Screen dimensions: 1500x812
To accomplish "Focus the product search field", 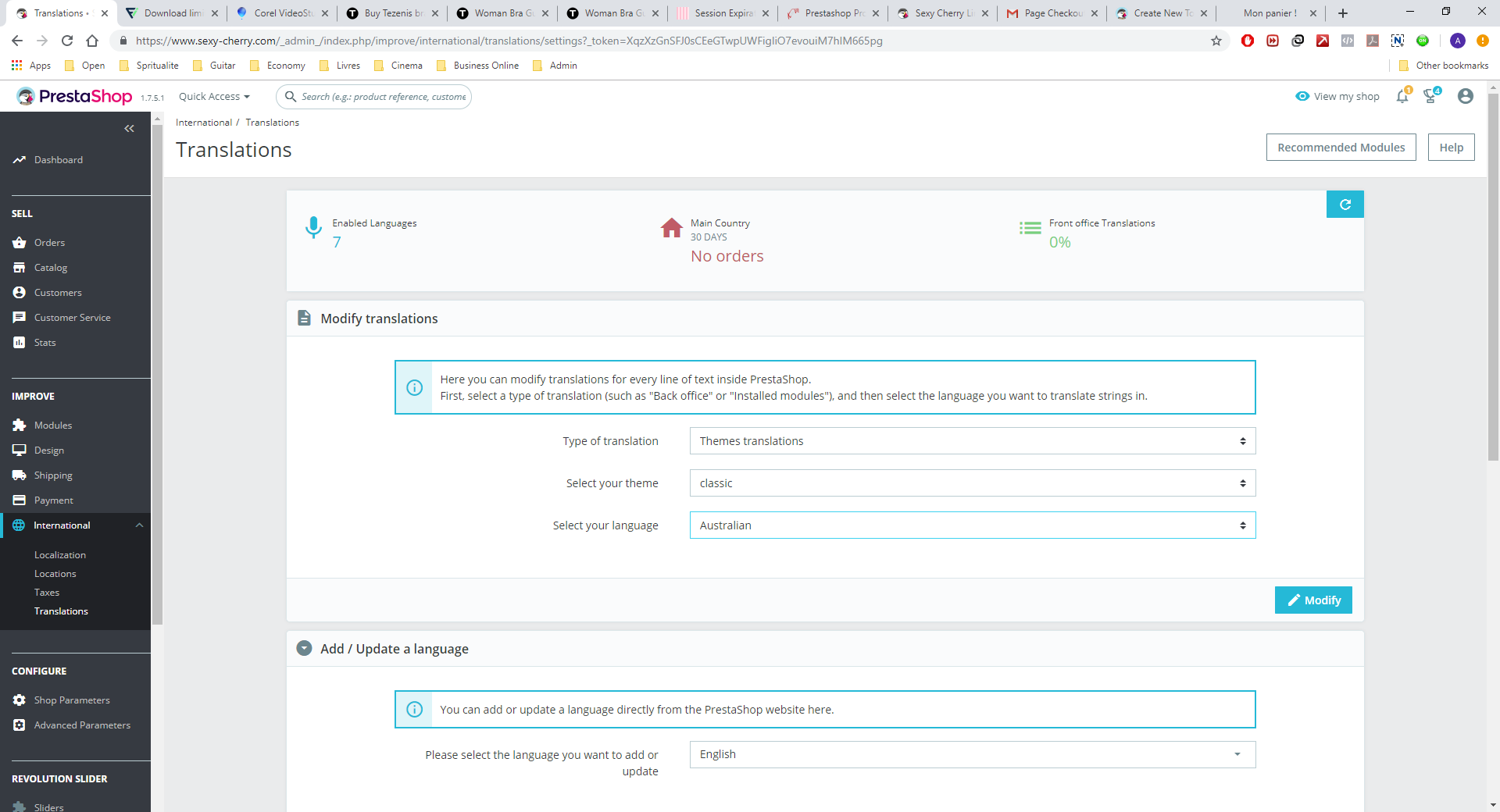I will coord(373,97).
